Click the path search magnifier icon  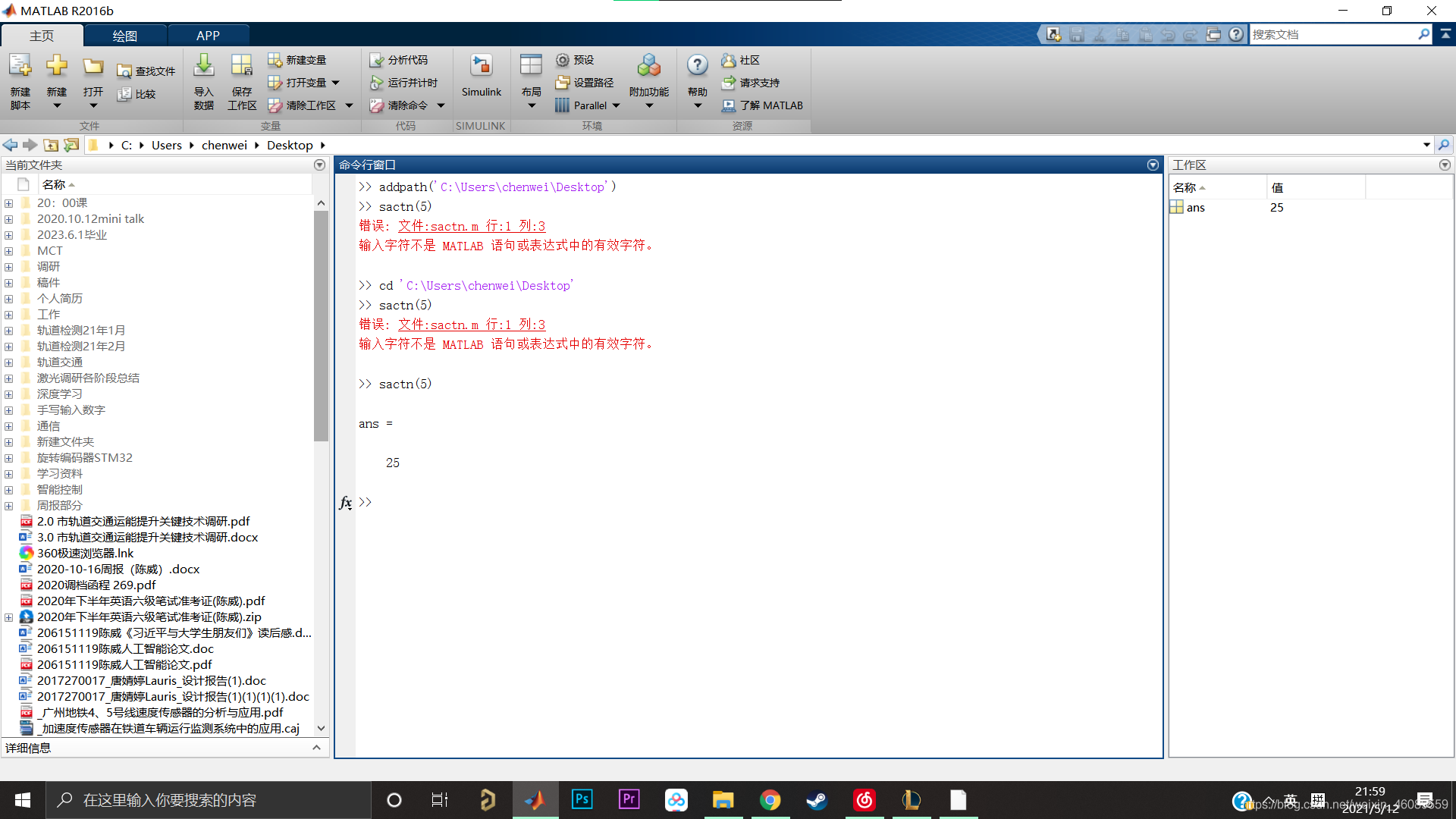1444,145
